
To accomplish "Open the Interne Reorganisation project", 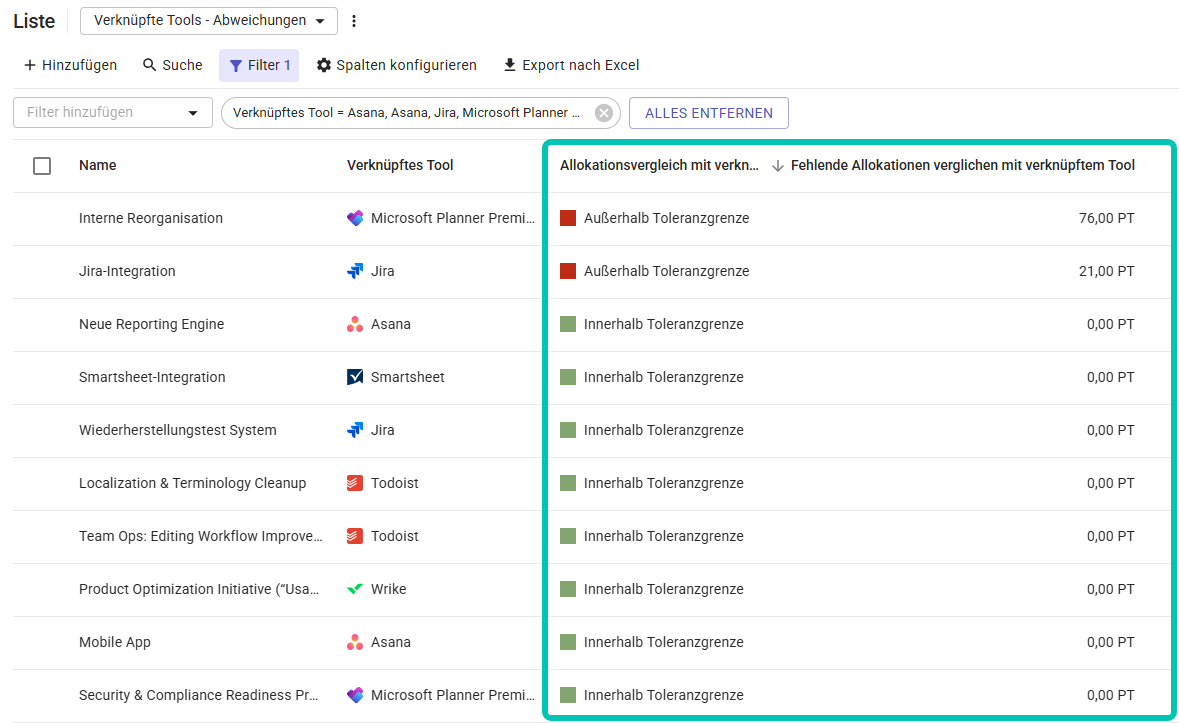I will (151, 218).
